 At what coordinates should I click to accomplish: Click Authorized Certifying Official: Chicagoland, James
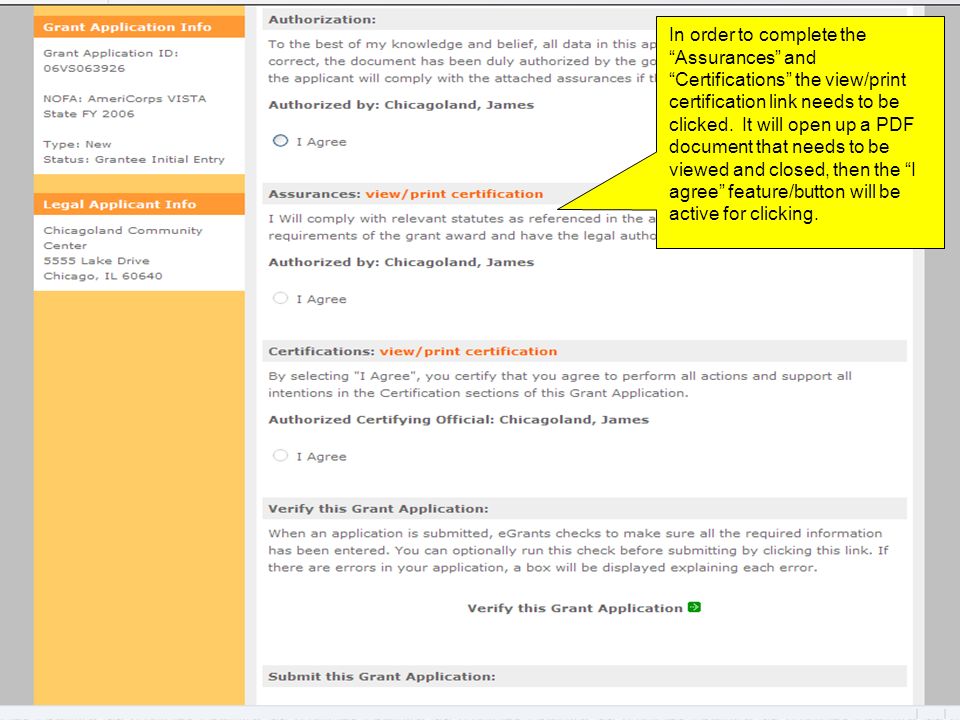pyautogui.click(x=459, y=420)
